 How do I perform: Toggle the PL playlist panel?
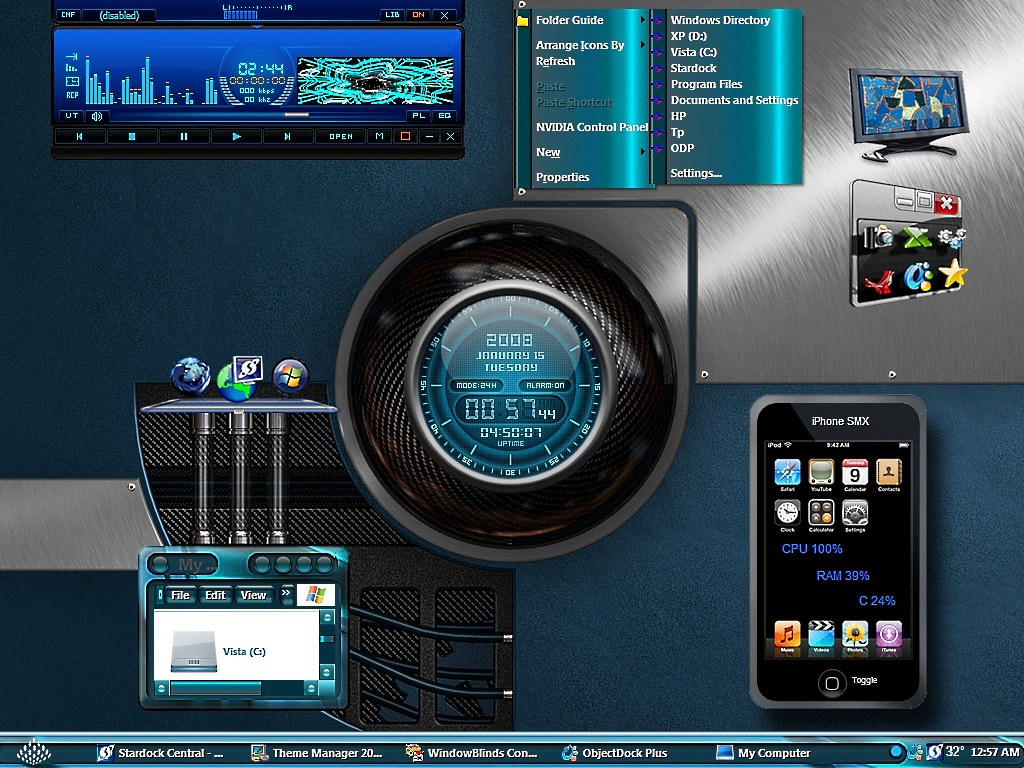[x=418, y=116]
